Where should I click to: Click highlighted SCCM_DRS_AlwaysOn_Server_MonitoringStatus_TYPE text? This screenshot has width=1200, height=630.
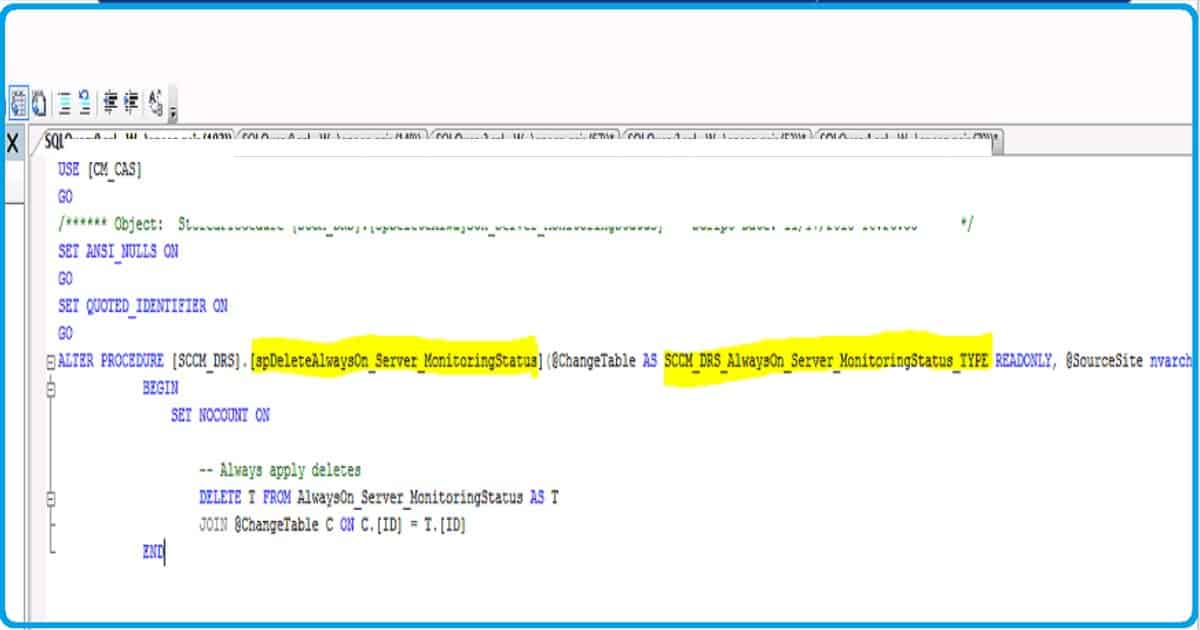827,361
